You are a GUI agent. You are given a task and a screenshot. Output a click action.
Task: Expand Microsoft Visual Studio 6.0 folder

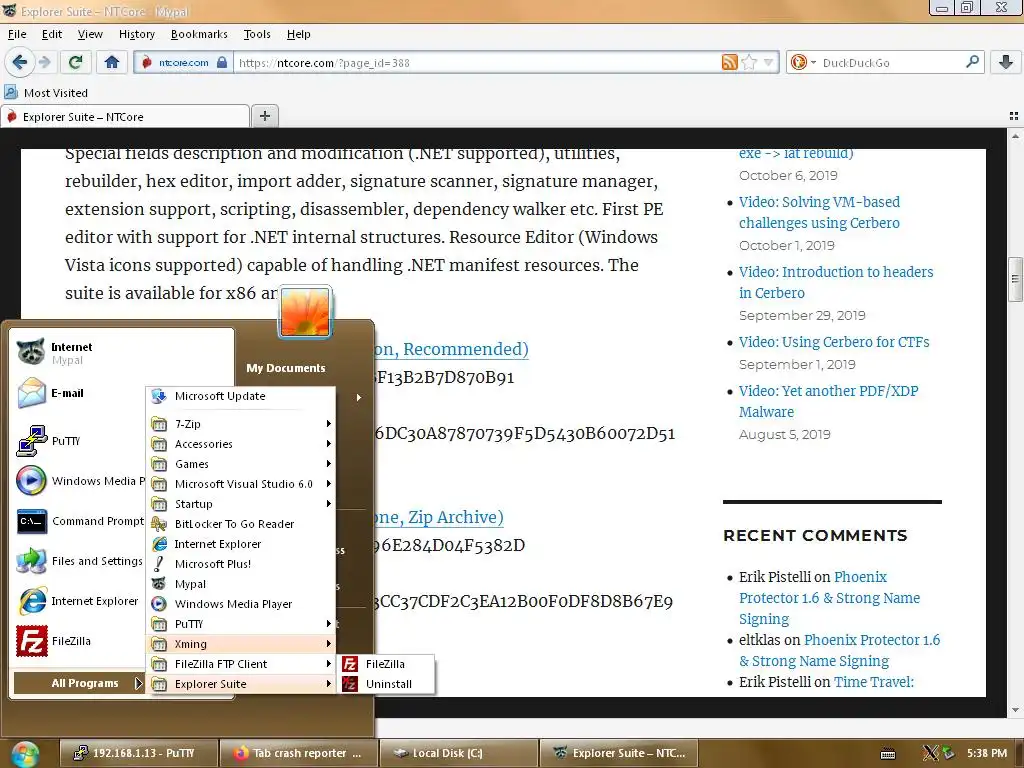[240, 484]
